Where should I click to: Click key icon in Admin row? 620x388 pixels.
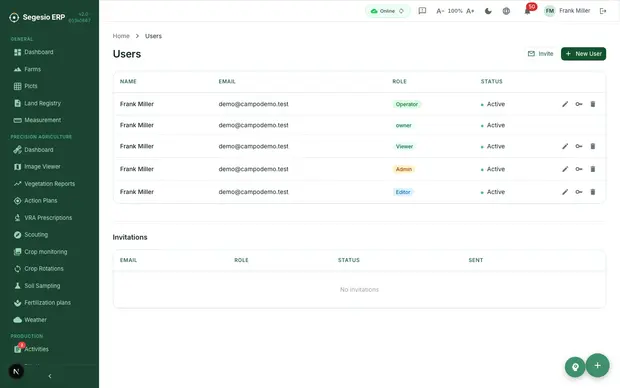pos(579,169)
